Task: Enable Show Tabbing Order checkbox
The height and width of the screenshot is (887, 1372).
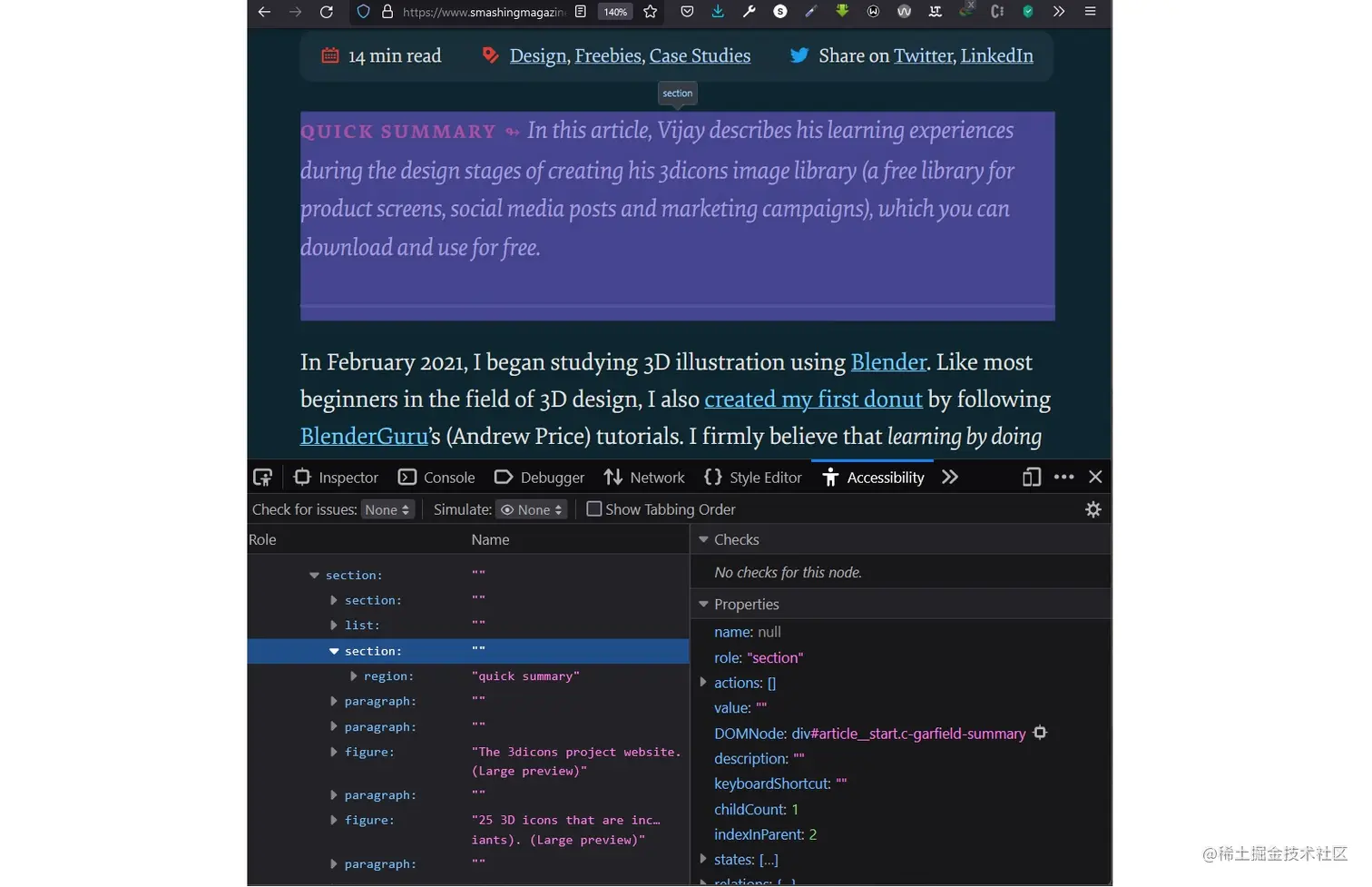Action: tap(594, 509)
